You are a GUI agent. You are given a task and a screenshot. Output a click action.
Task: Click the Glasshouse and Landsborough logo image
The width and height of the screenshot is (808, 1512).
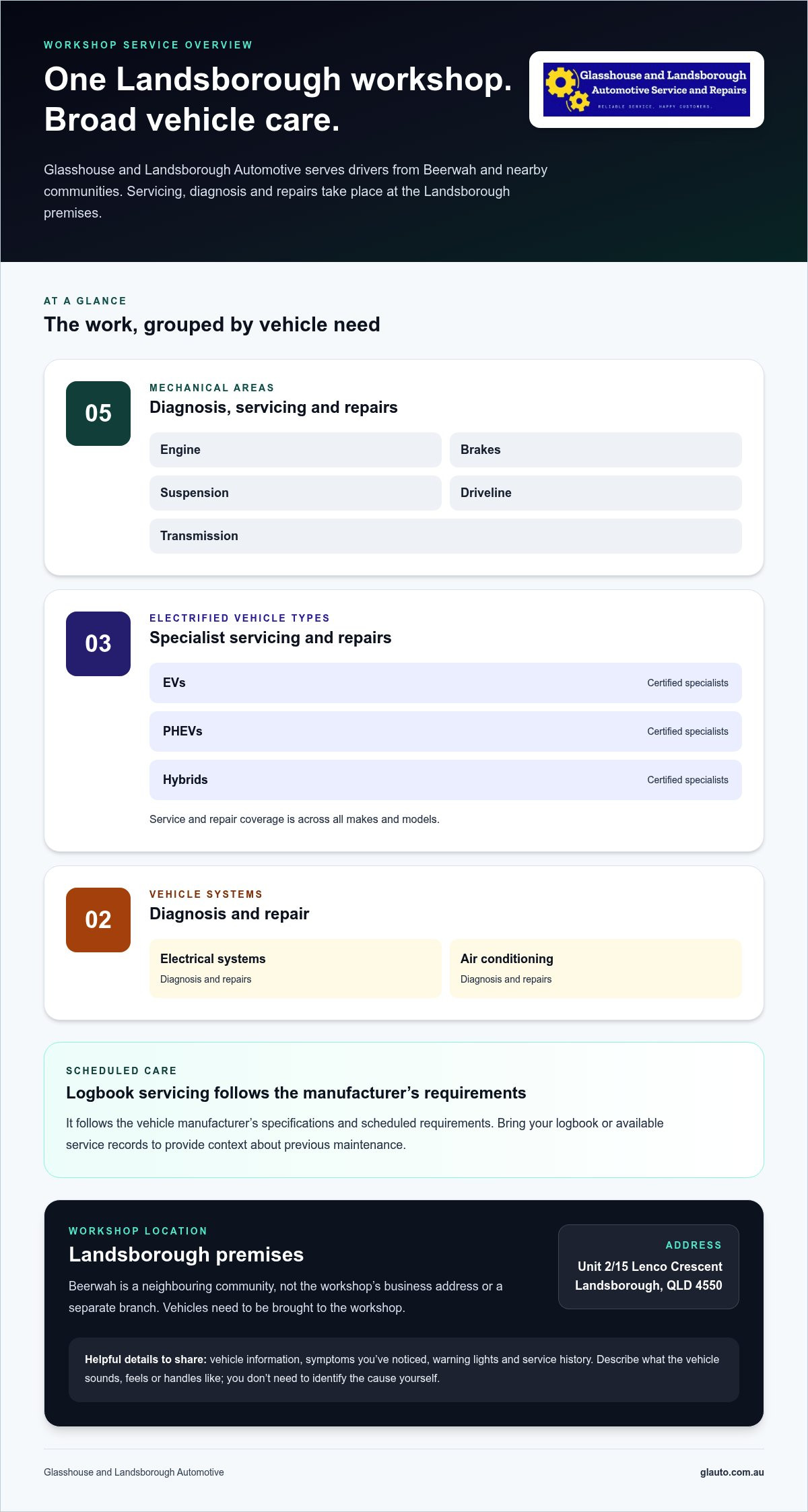click(646, 90)
